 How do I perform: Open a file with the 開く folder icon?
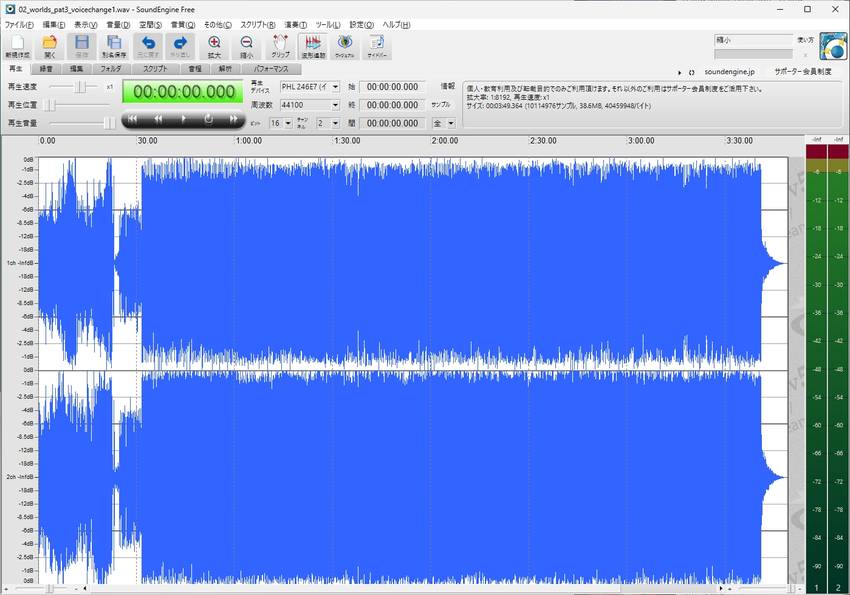(50, 47)
